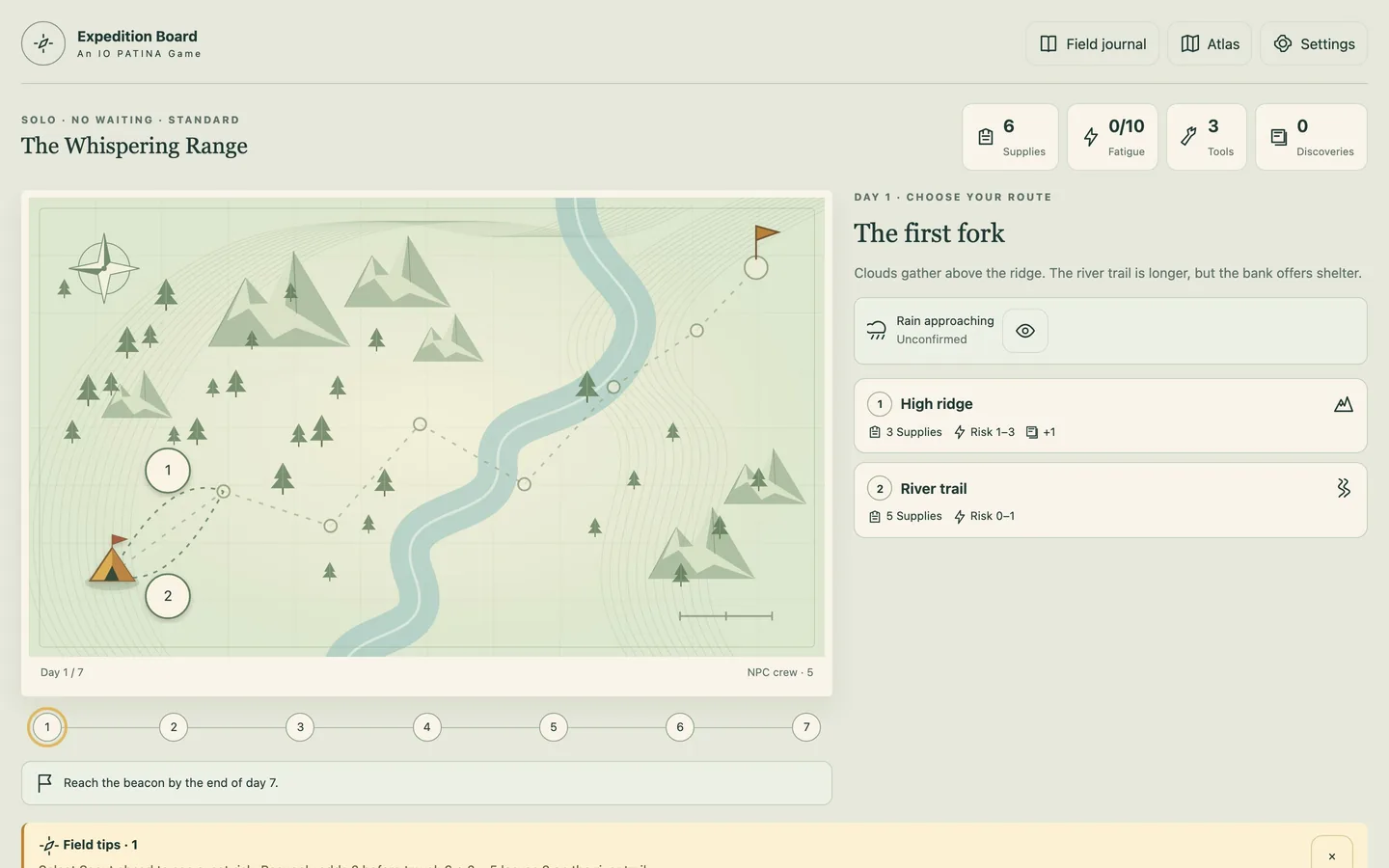The height and width of the screenshot is (868, 1389).
Task: Open the Field journal
Action: (x=1092, y=43)
